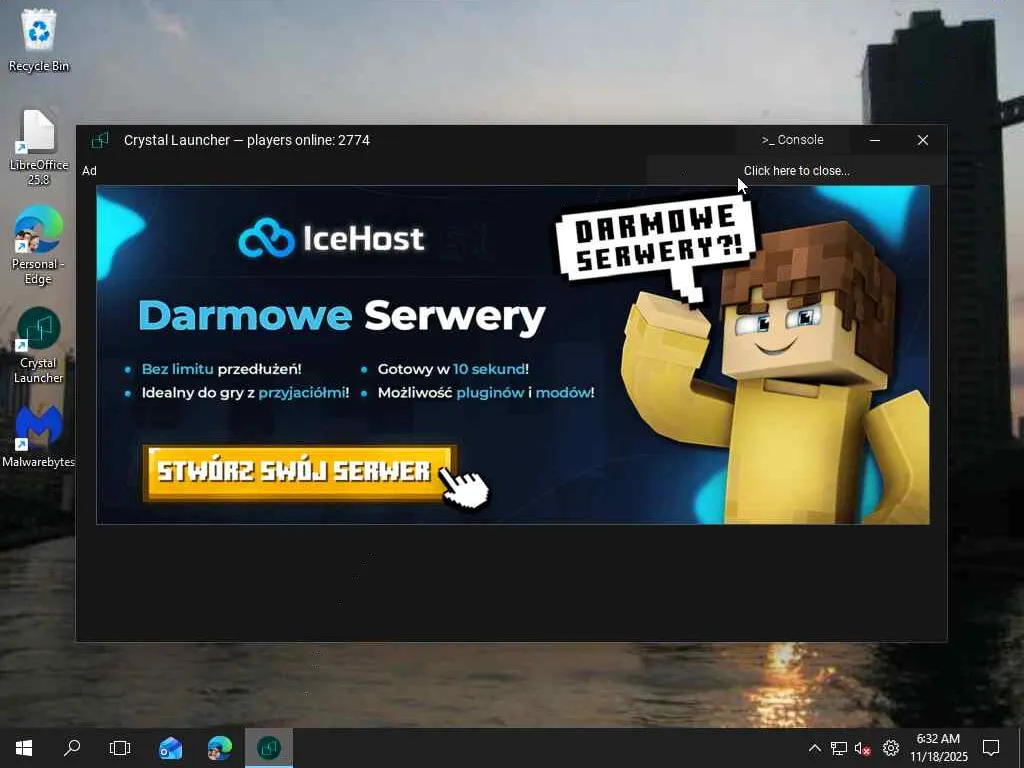Click the Crystal Launcher title bar logo

point(100,140)
